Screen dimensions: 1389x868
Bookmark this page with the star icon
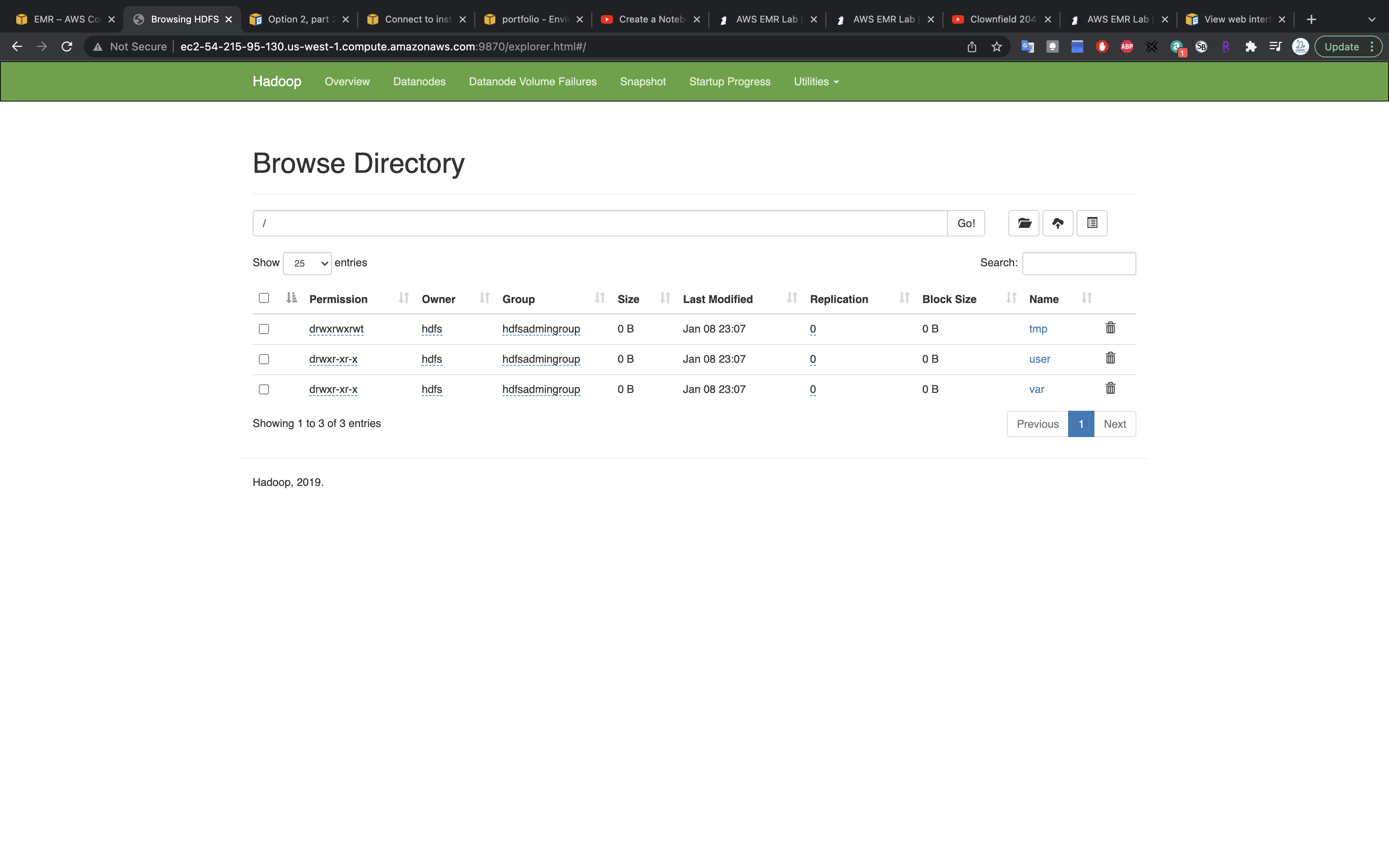pos(996,46)
